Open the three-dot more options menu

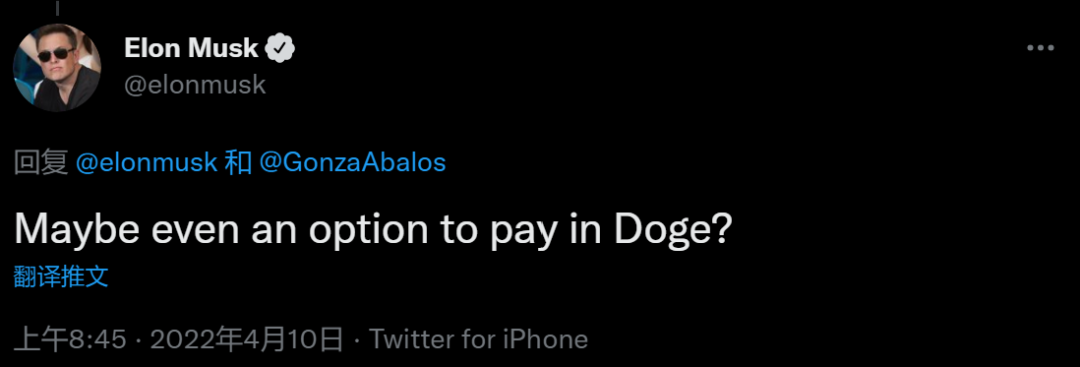point(1040,48)
